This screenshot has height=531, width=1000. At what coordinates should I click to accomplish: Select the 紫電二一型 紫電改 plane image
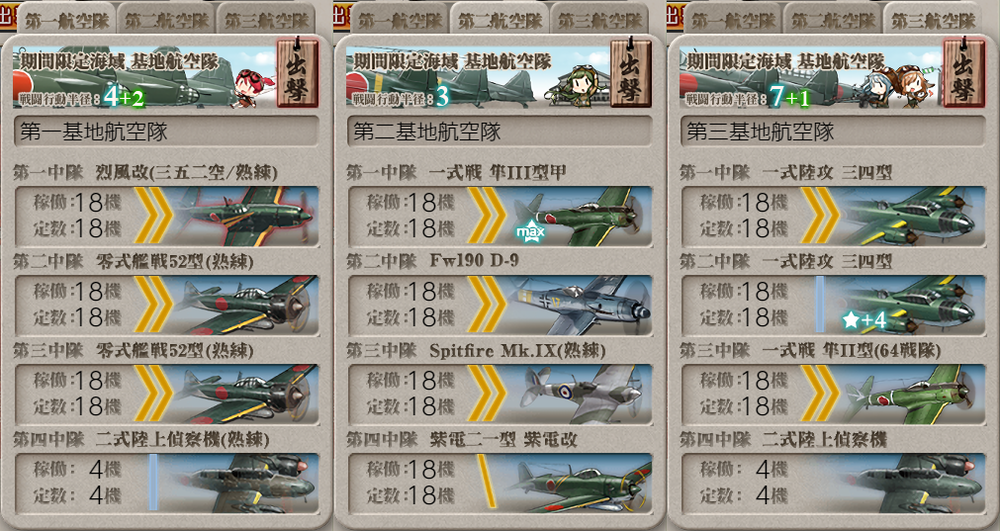point(579,483)
